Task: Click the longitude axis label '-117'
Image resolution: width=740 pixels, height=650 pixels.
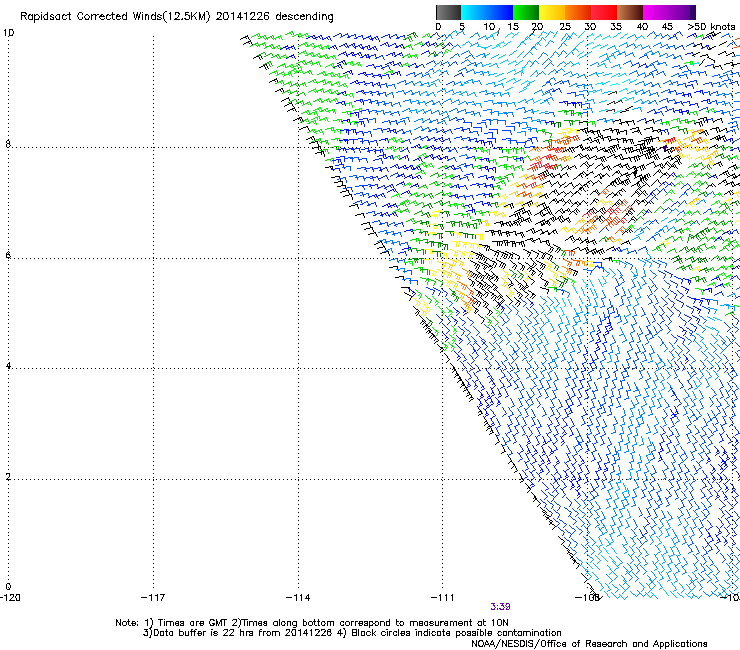Action: [x=153, y=598]
